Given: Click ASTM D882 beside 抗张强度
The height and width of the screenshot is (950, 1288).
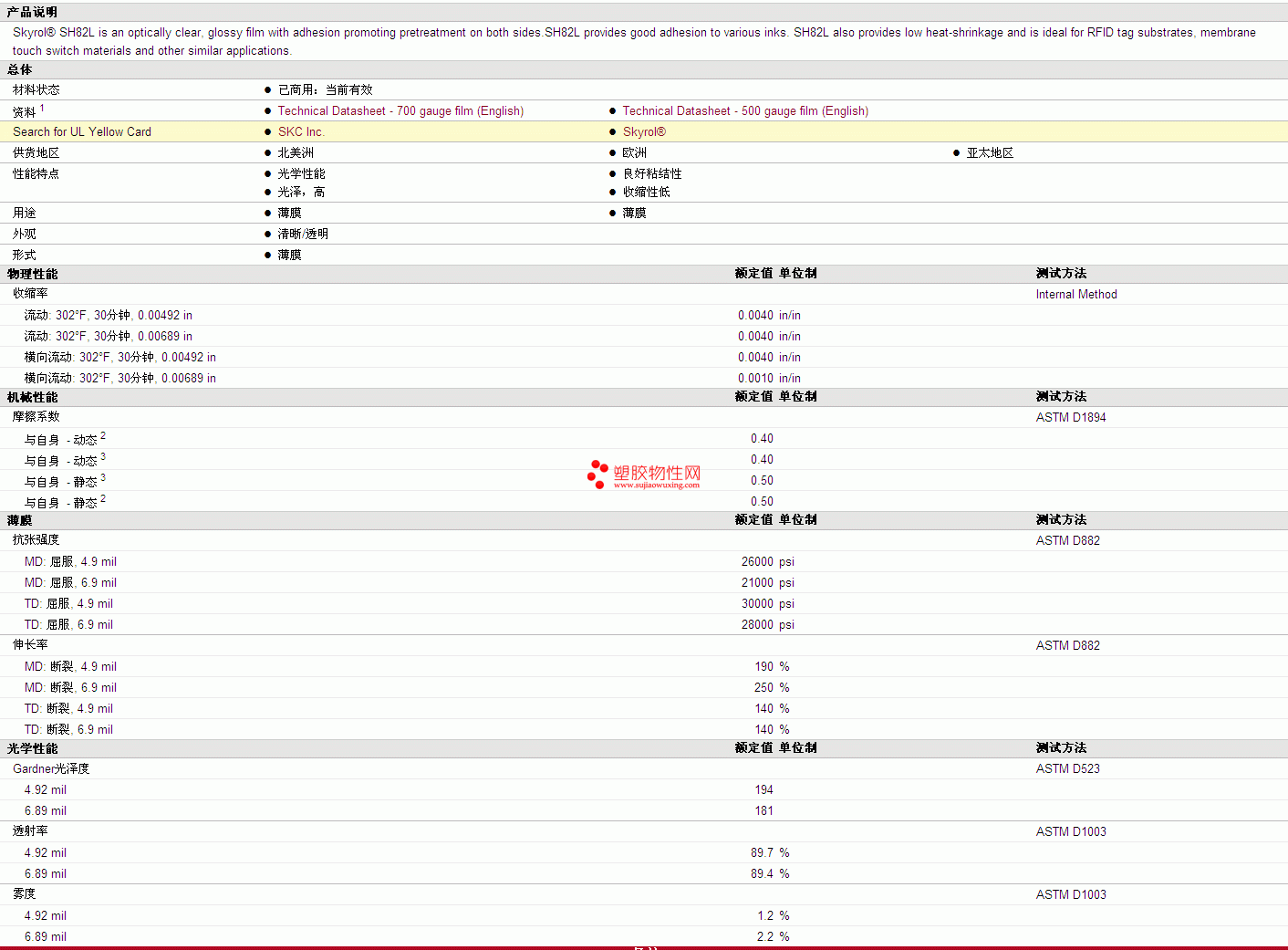Looking at the screenshot, I should click(x=1068, y=540).
